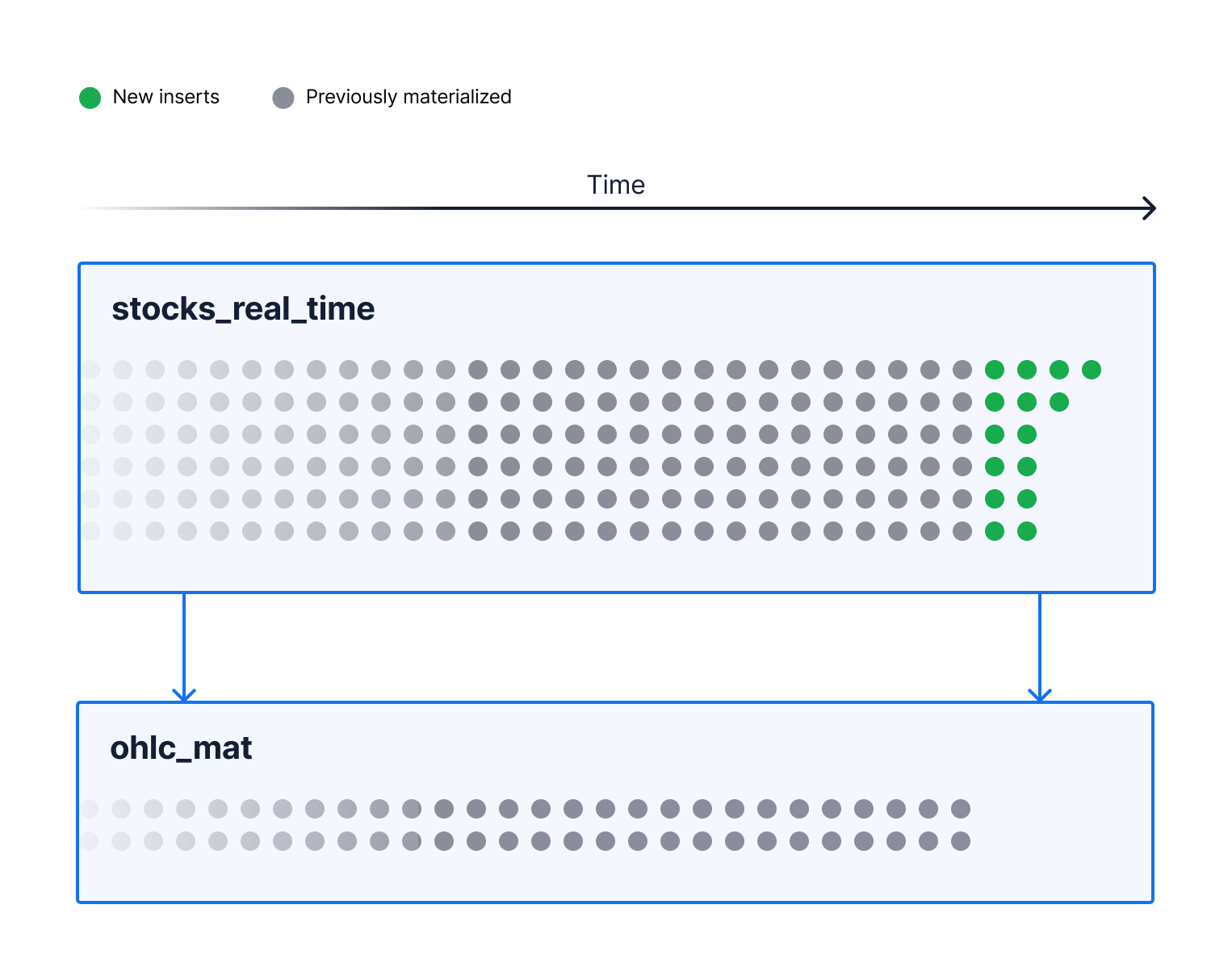
Task: Click right blue arrowhead pointing into ohlc_mat
Action: (x=1039, y=694)
